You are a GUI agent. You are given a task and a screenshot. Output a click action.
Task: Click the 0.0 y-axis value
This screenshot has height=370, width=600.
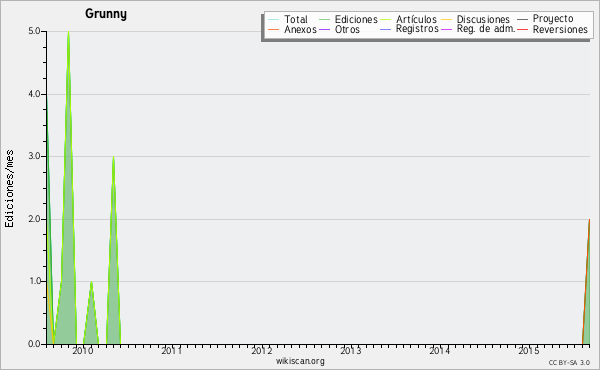click(x=34, y=344)
